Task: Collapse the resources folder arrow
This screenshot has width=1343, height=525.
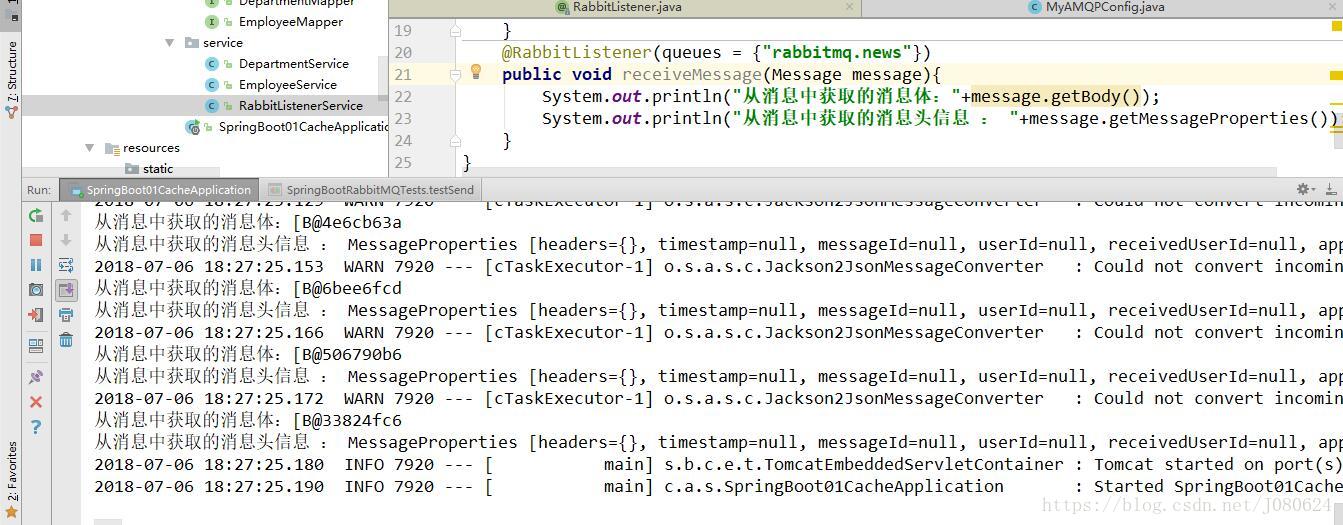Action: tap(90, 147)
